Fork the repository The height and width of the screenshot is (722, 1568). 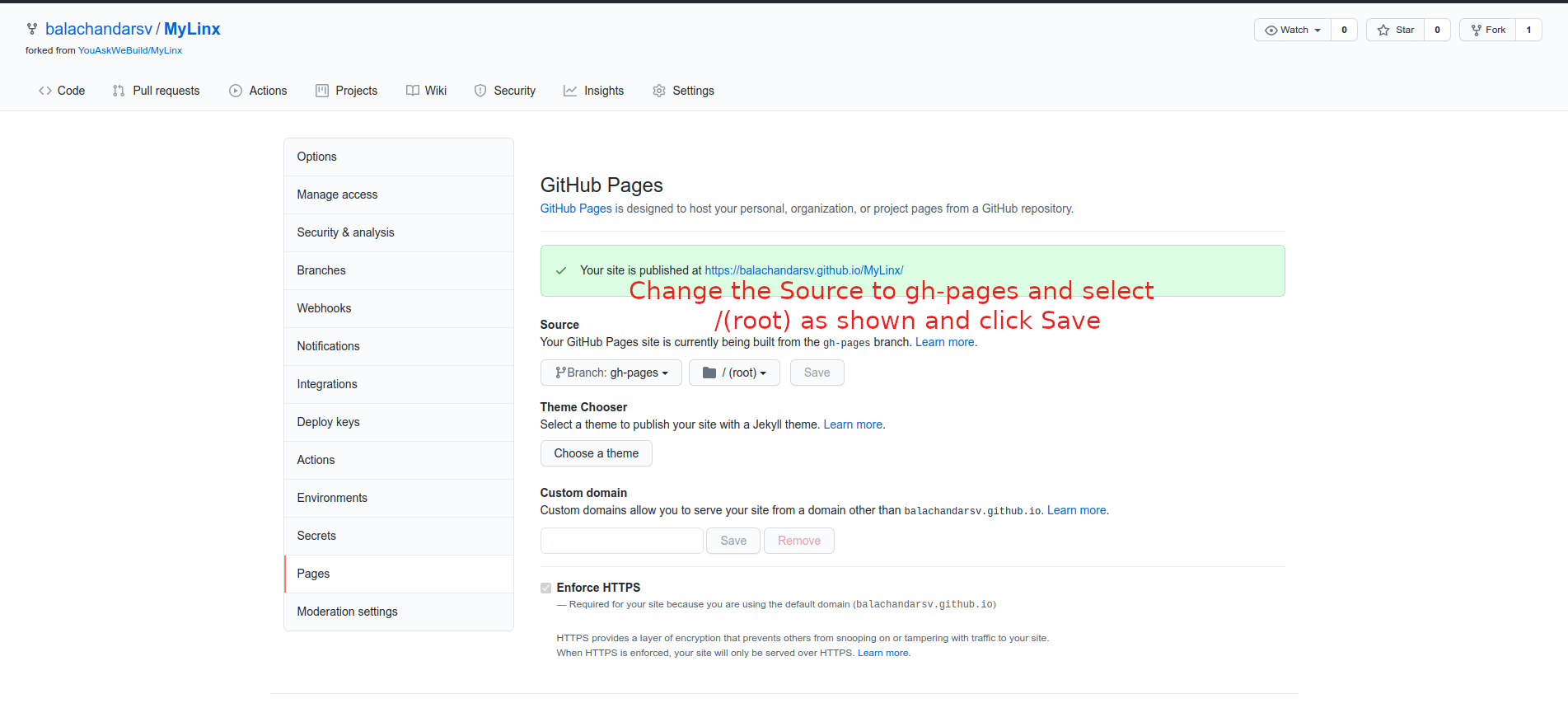tap(1488, 30)
